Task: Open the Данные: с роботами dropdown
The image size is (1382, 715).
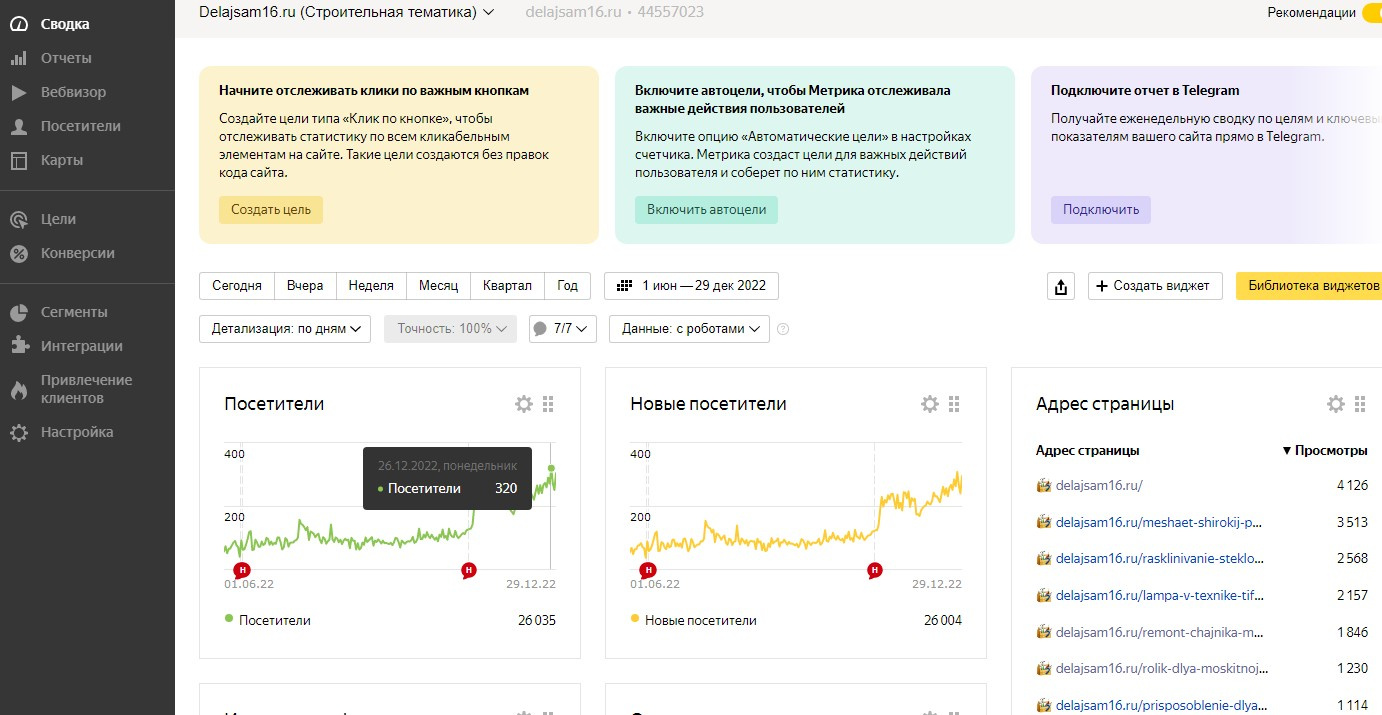Action: [689, 329]
